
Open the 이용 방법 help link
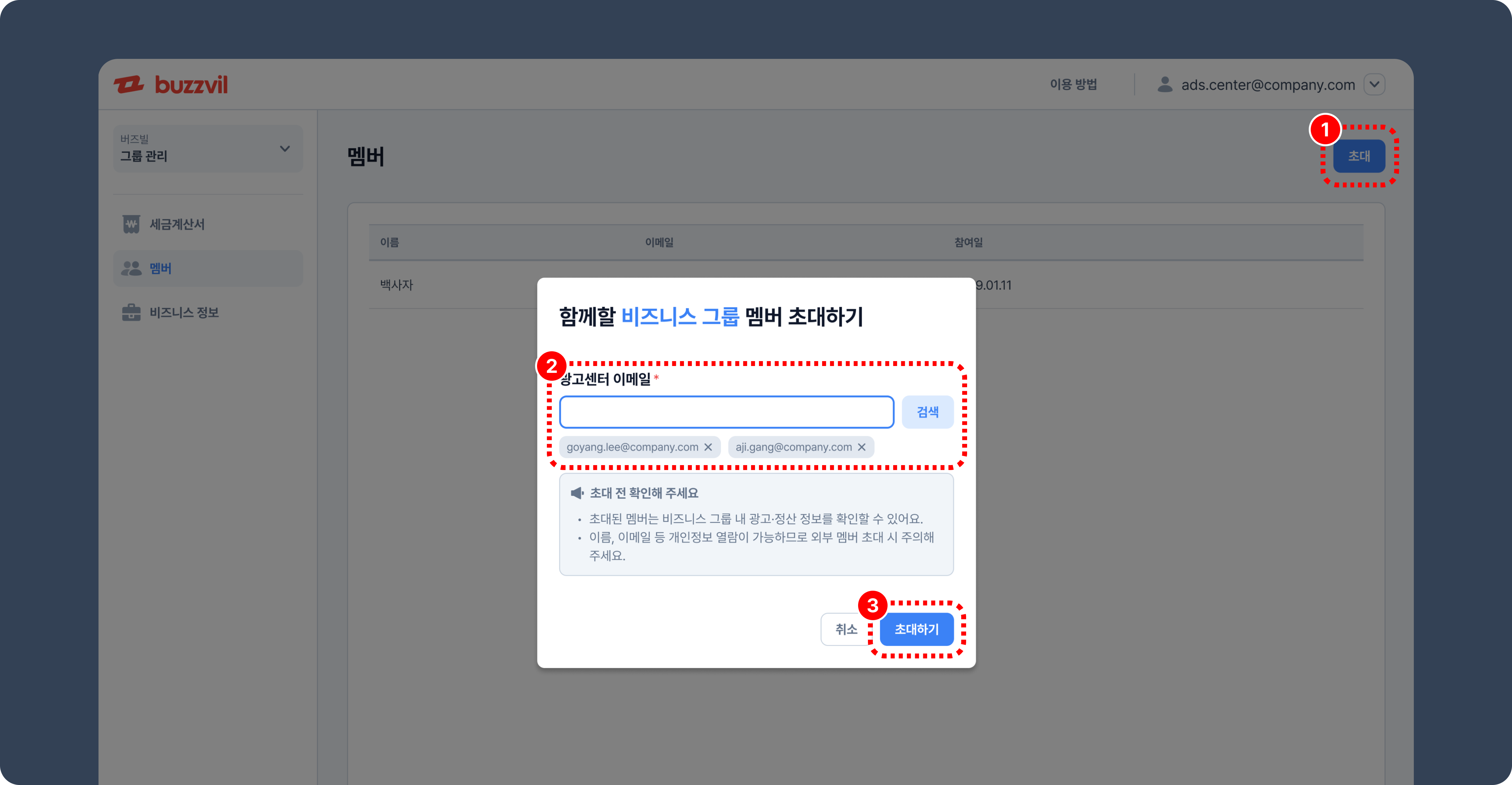point(1073,84)
